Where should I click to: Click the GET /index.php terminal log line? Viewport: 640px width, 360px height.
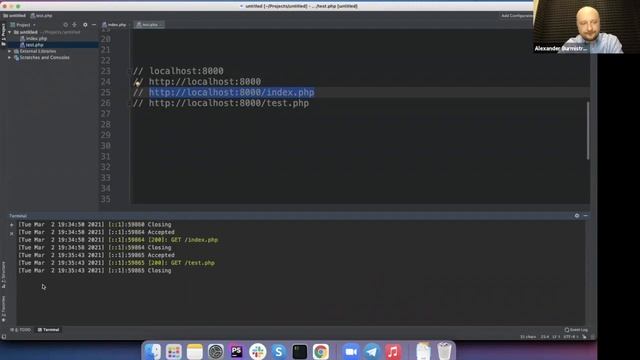point(118,240)
